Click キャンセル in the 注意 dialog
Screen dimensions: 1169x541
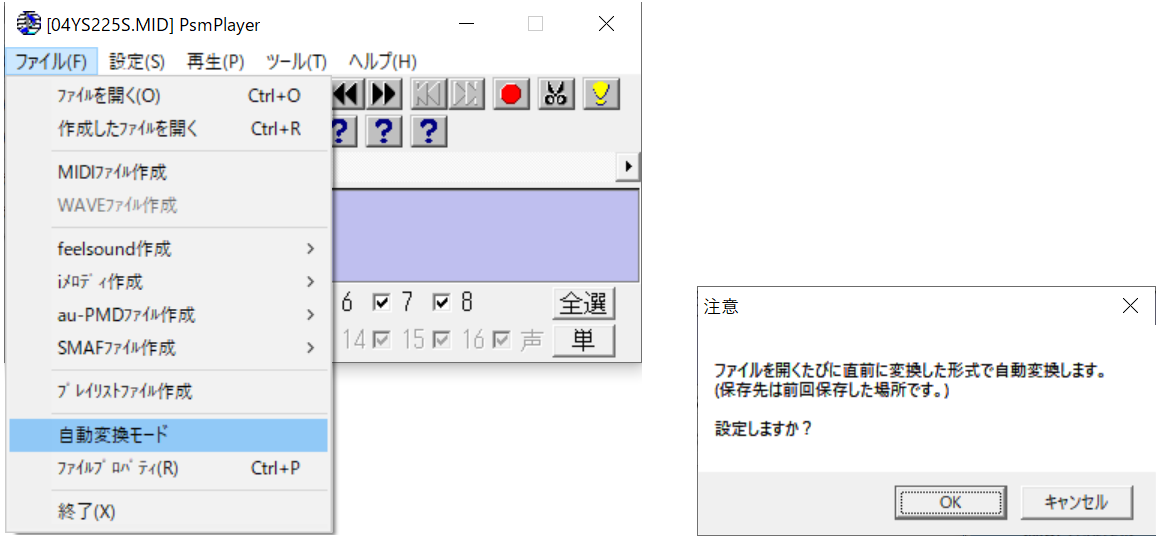click(1077, 502)
